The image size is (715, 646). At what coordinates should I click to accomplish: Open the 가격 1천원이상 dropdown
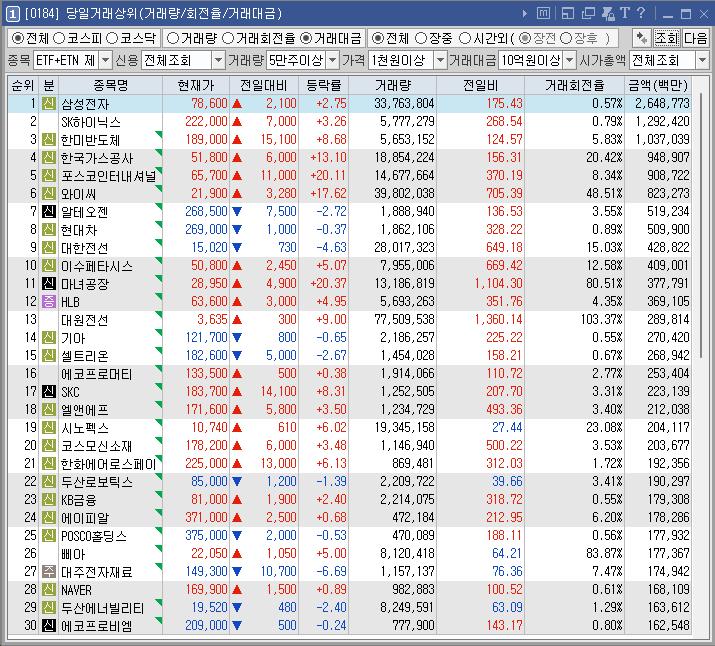pyautogui.click(x=440, y=60)
